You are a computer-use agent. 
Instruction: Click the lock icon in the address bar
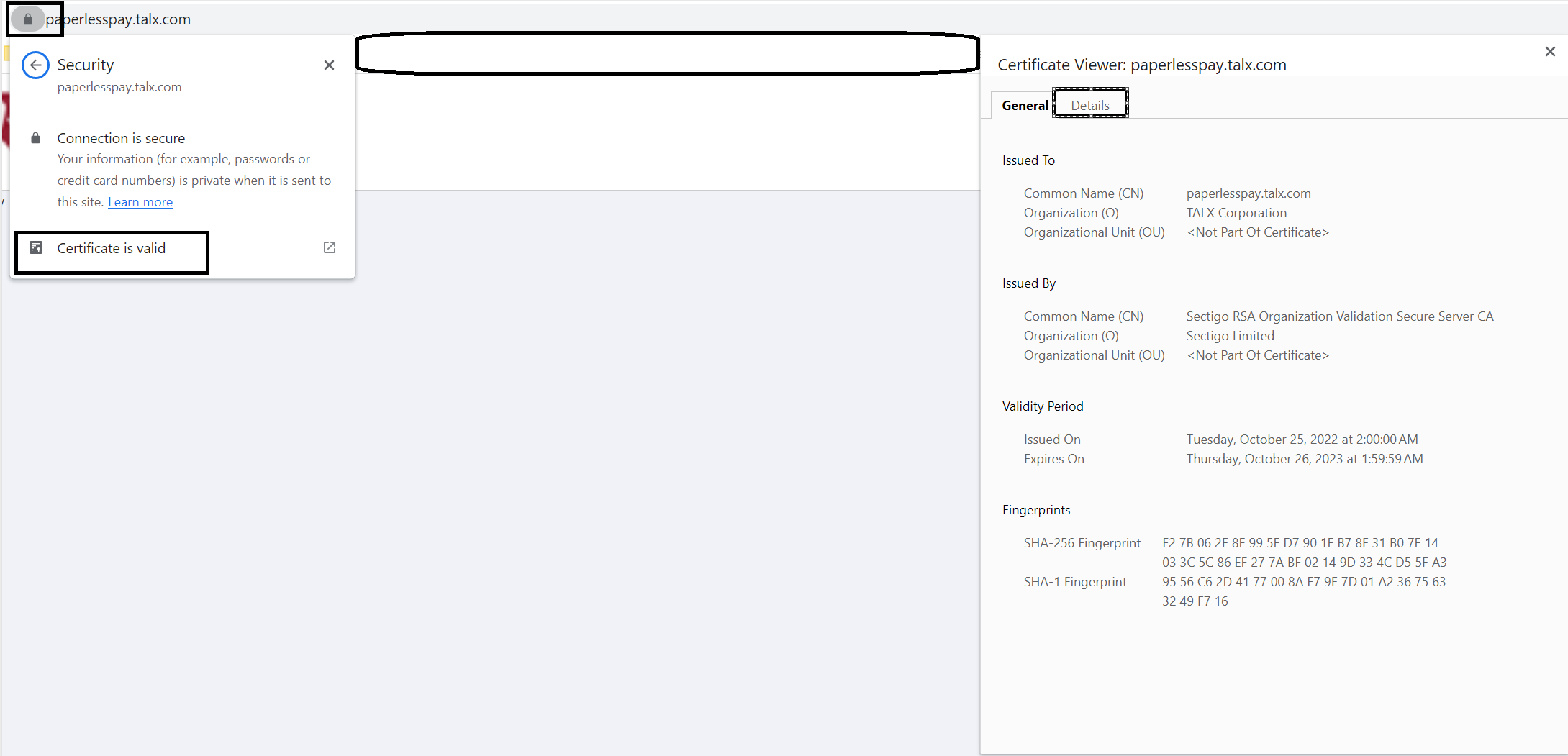27,19
